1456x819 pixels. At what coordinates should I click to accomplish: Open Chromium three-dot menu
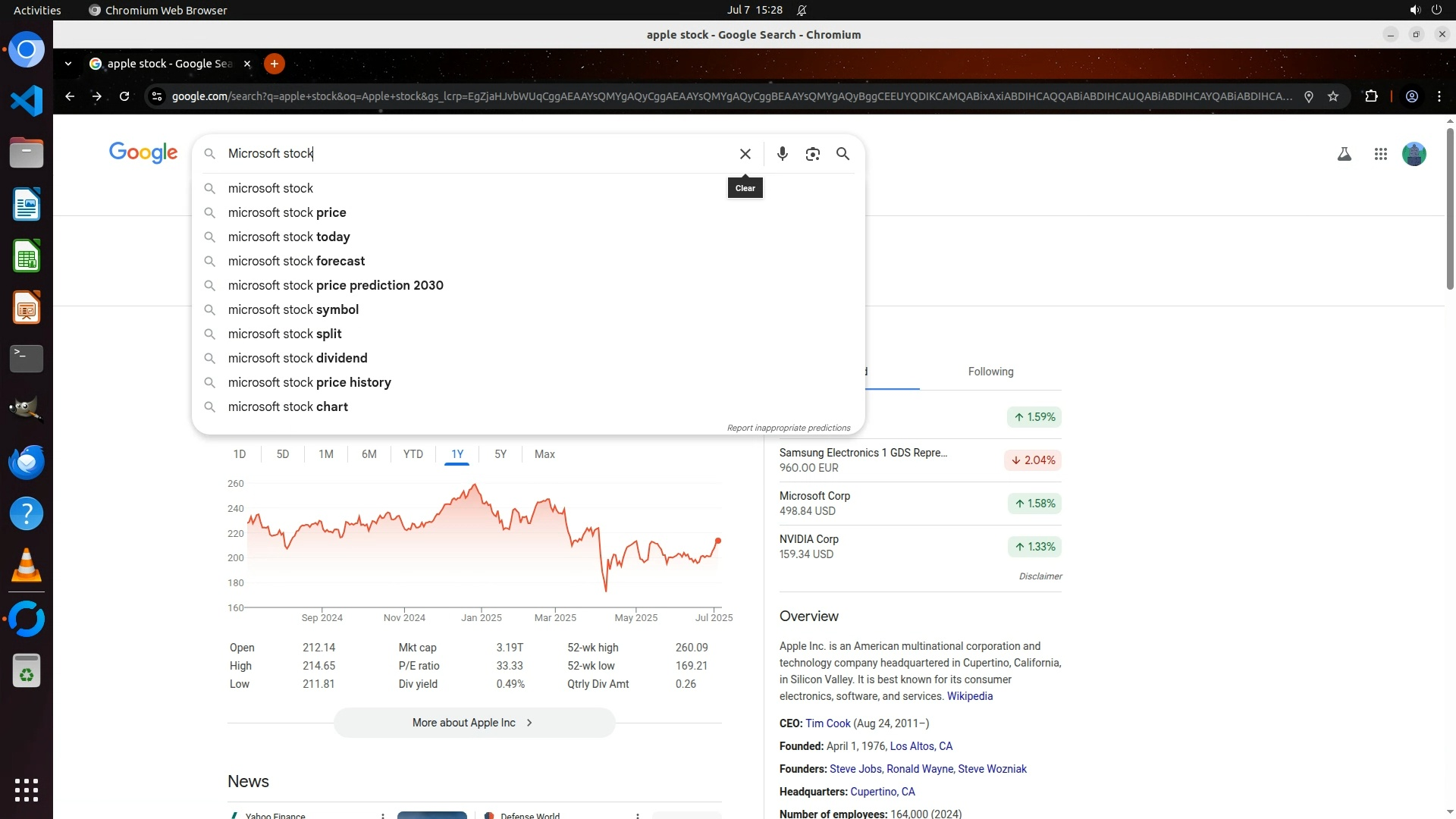[x=1439, y=96]
